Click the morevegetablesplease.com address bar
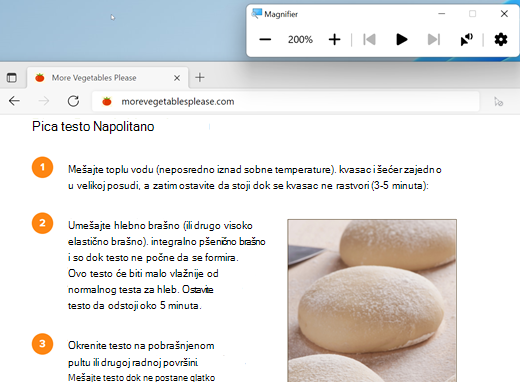Image resolution: width=520 pixels, height=382 pixels. click(286, 101)
